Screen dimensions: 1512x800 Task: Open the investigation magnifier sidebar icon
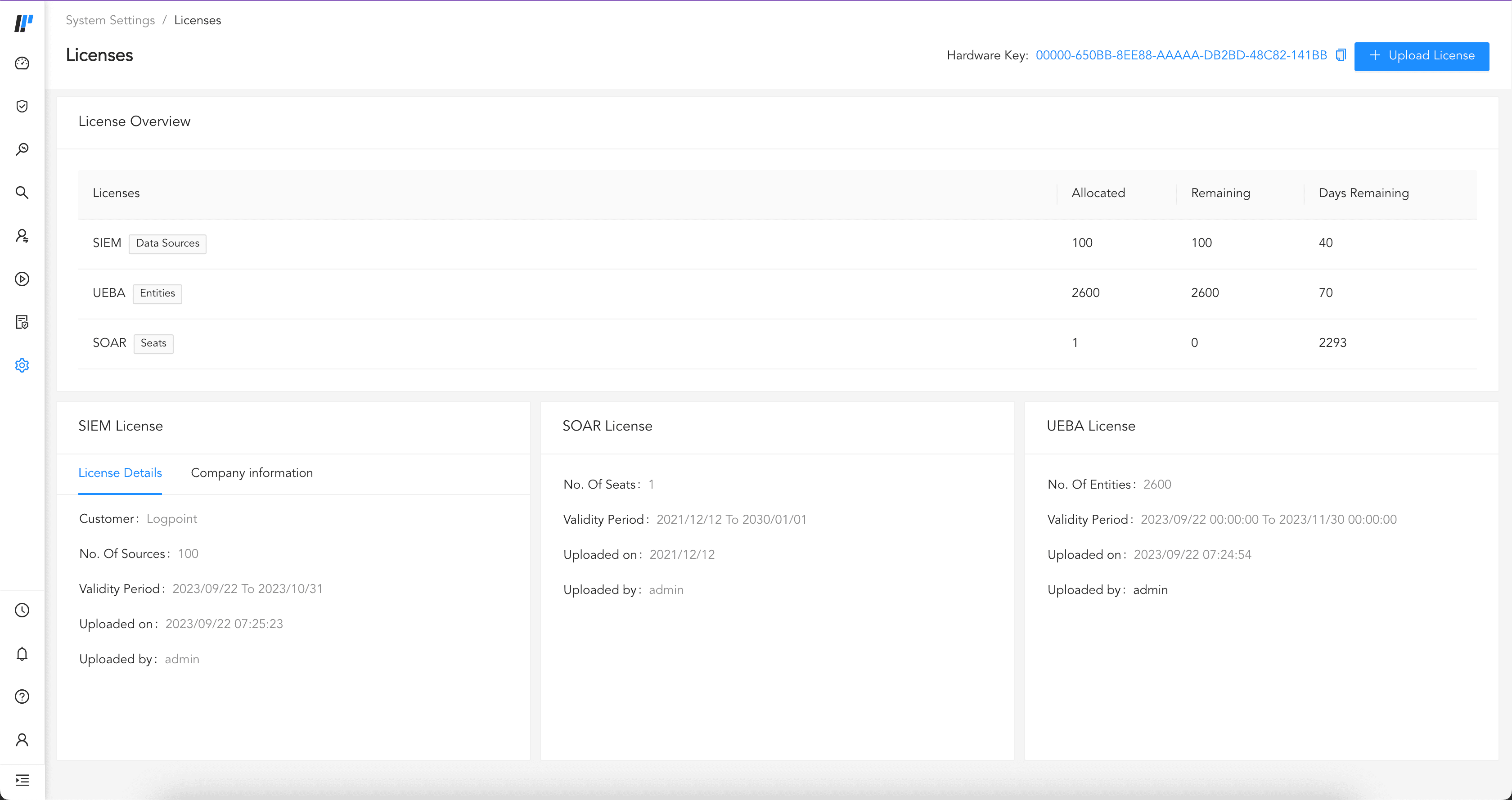tap(22, 149)
